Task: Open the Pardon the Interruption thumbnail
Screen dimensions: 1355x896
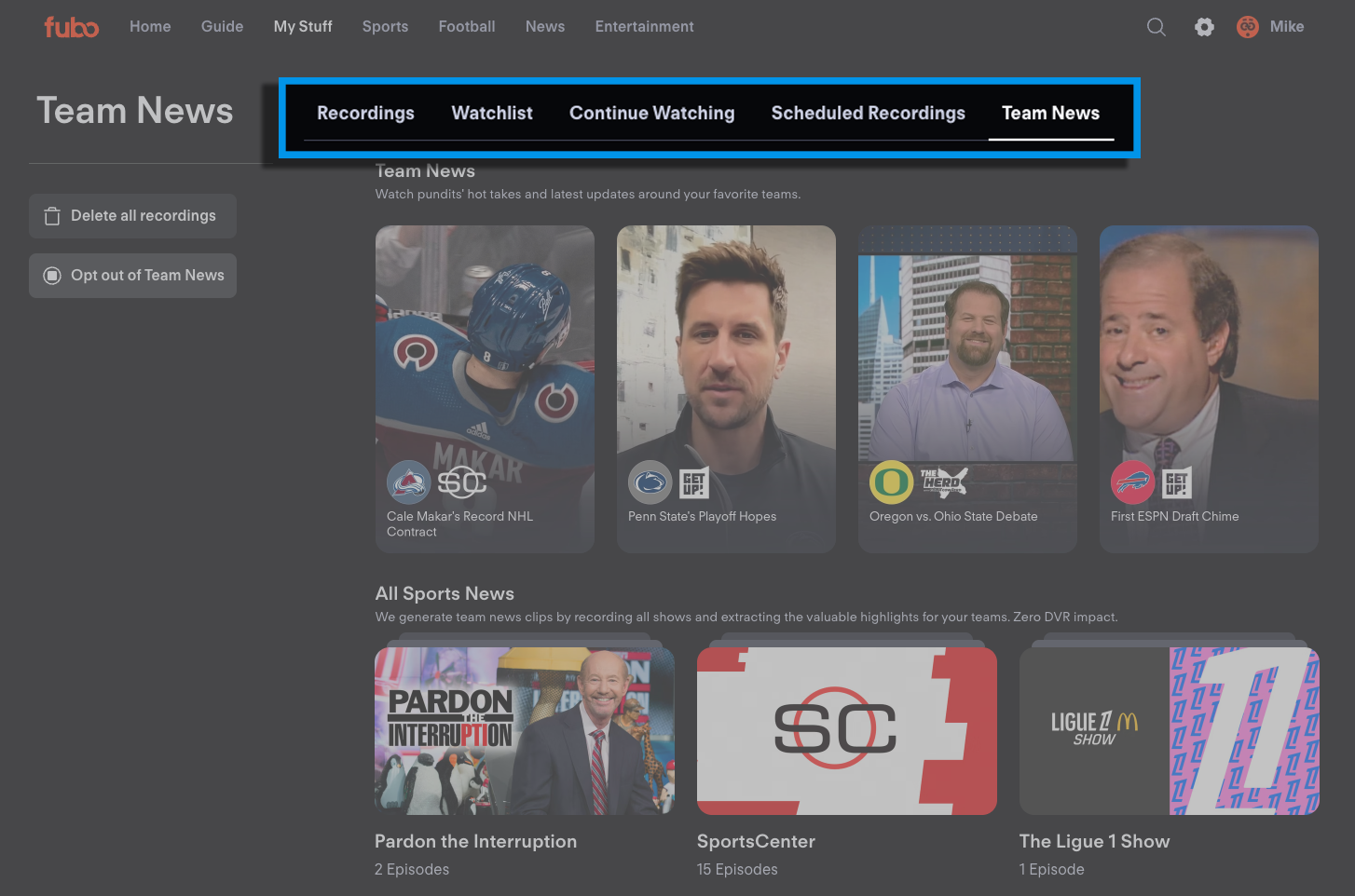Action: coord(525,731)
